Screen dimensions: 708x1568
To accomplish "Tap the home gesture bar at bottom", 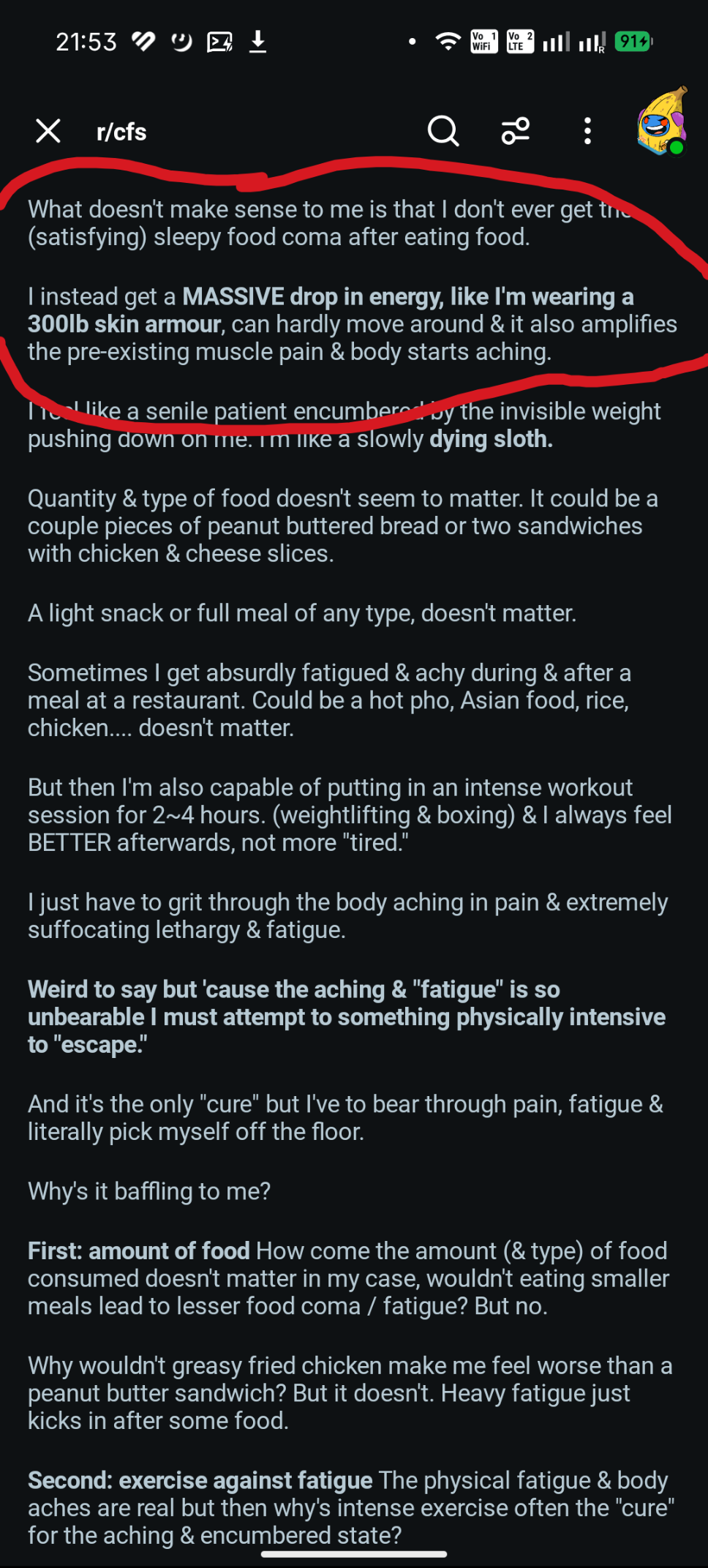I will click(354, 1554).
